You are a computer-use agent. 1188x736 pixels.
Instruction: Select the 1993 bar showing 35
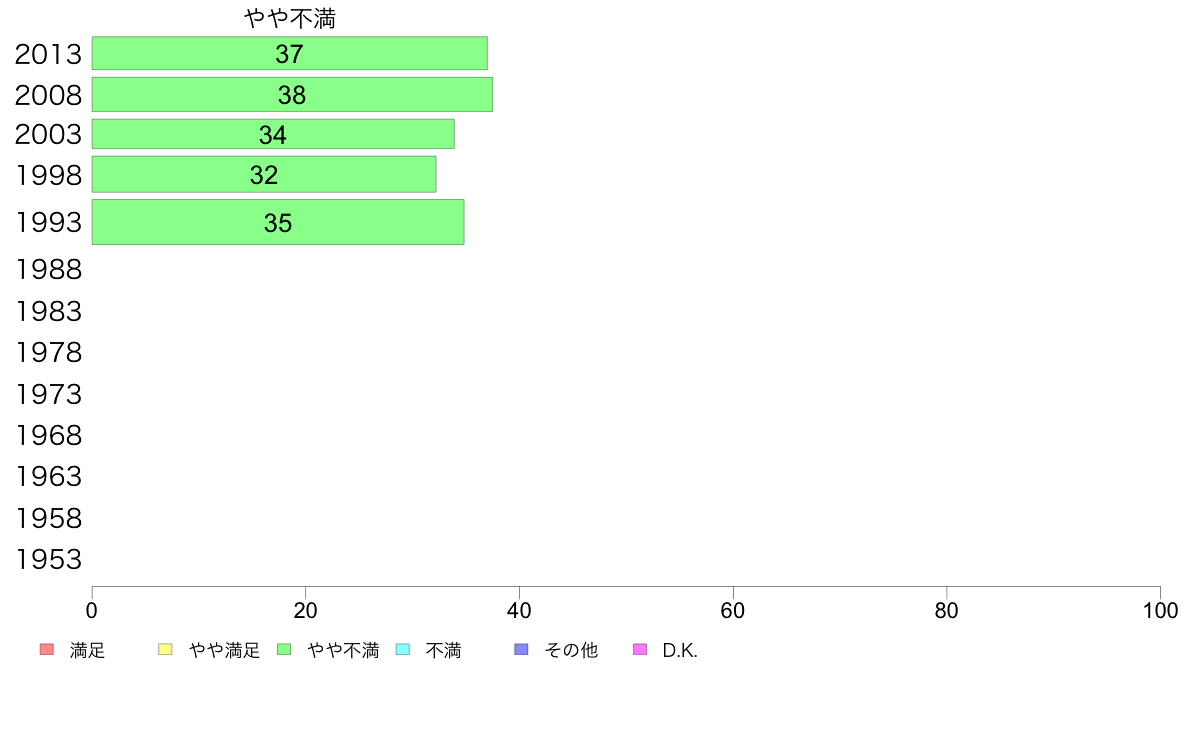coord(278,222)
